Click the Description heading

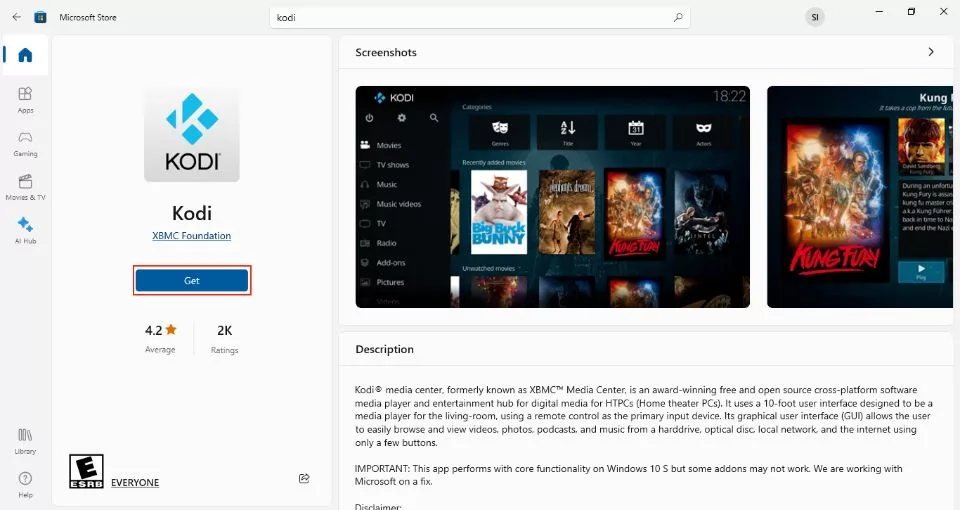pyautogui.click(x=384, y=349)
